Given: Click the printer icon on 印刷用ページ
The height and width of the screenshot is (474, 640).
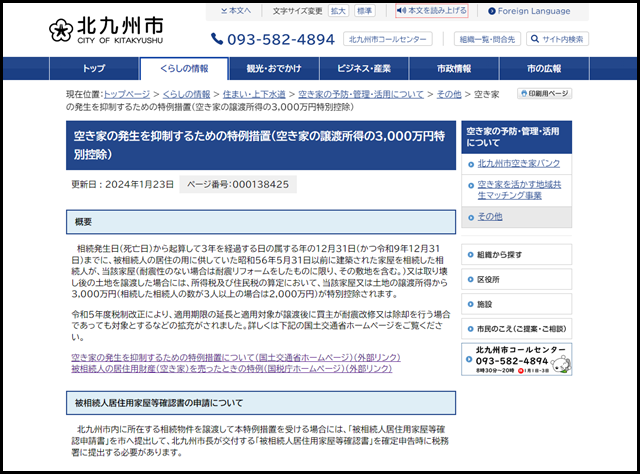Looking at the screenshot, I should pos(524,94).
